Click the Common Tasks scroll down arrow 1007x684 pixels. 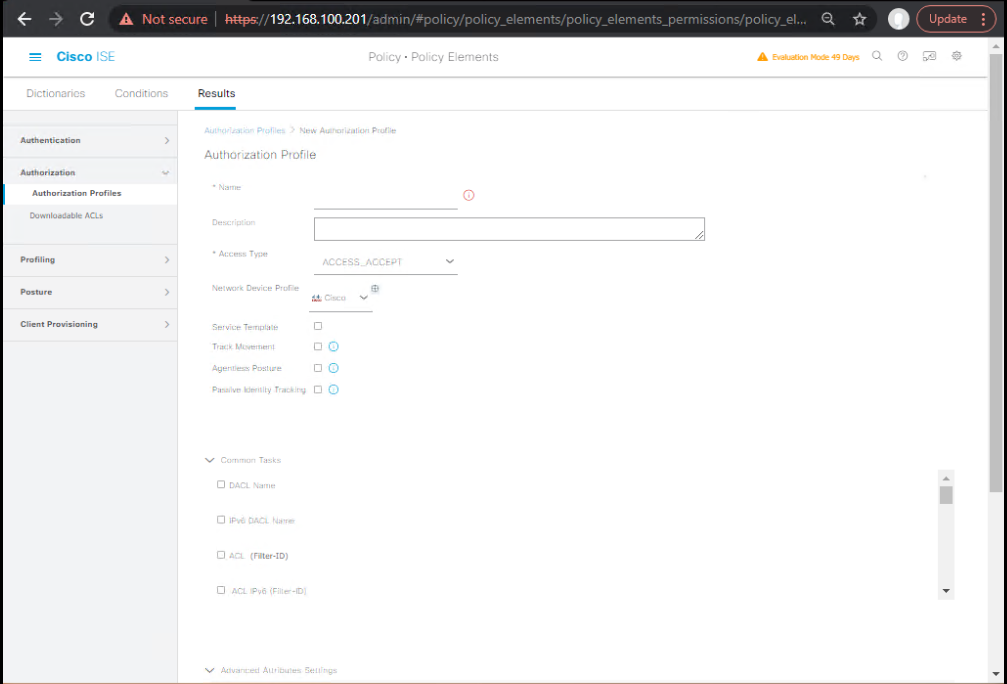(x=946, y=591)
